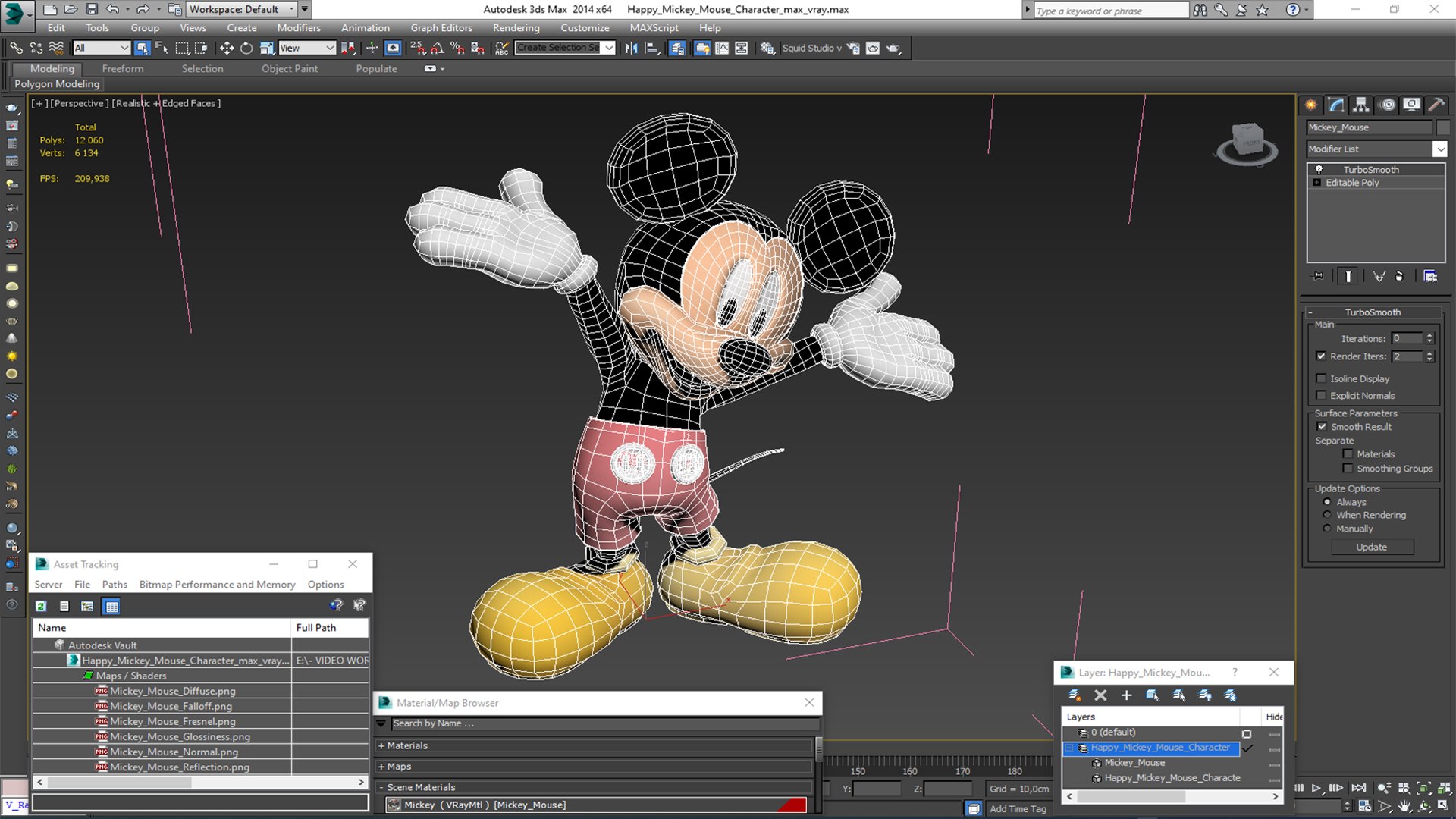
Task: Enable Explicit Normals checkbox
Action: [1321, 395]
